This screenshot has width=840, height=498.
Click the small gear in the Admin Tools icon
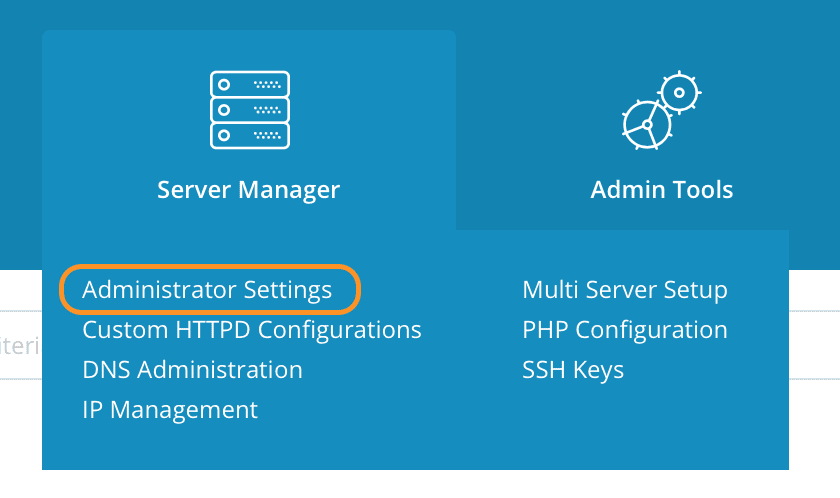click(x=680, y=93)
